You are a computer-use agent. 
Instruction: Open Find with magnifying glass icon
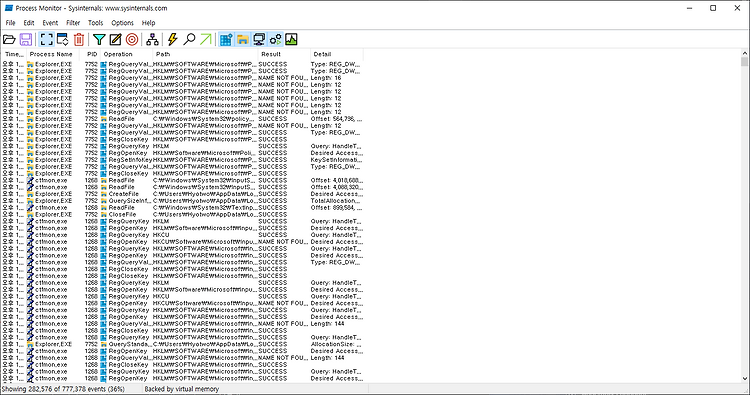tap(189, 39)
